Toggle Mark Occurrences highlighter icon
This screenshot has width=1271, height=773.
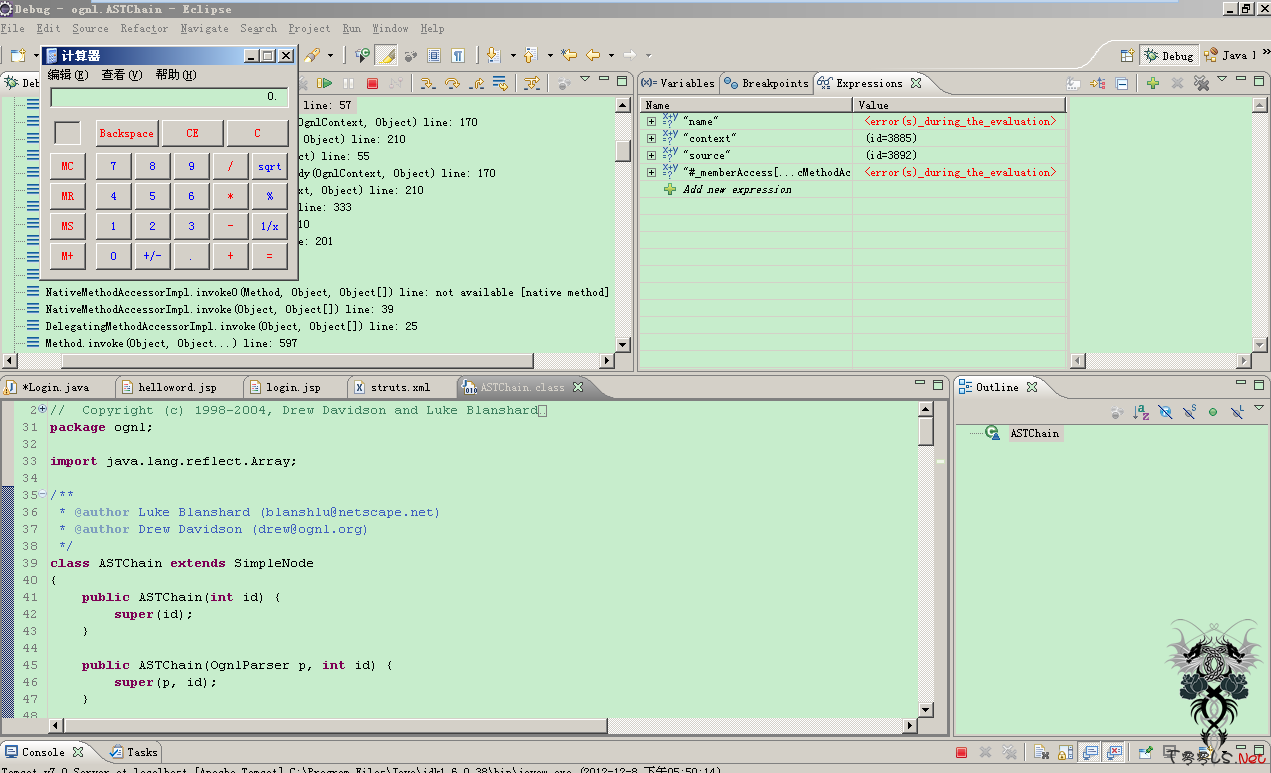[x=386, y=55]
